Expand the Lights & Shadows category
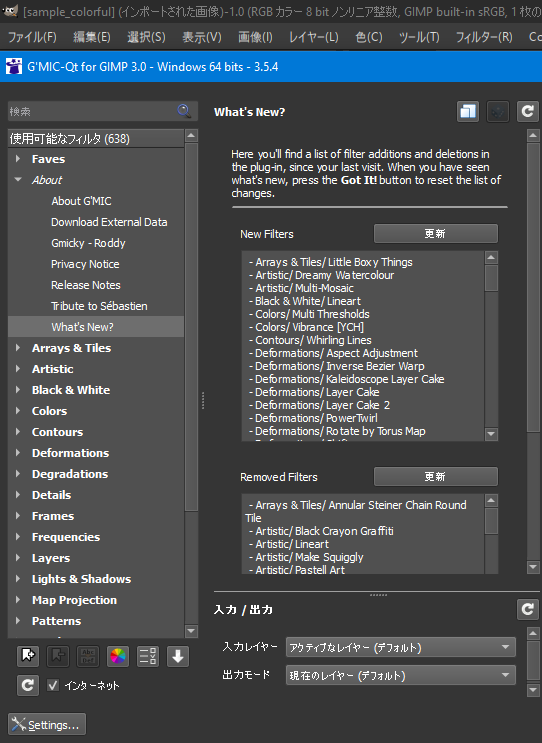Image resolution: width=542 pixels, height=743 pixels. pos(18,579)
